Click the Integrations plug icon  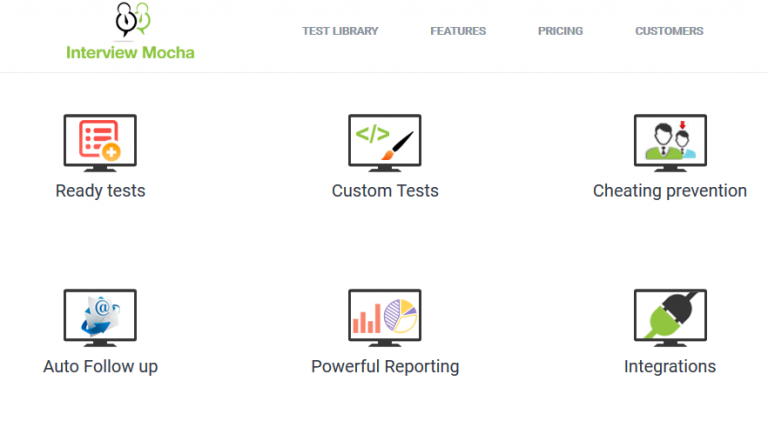click(670, 315)
